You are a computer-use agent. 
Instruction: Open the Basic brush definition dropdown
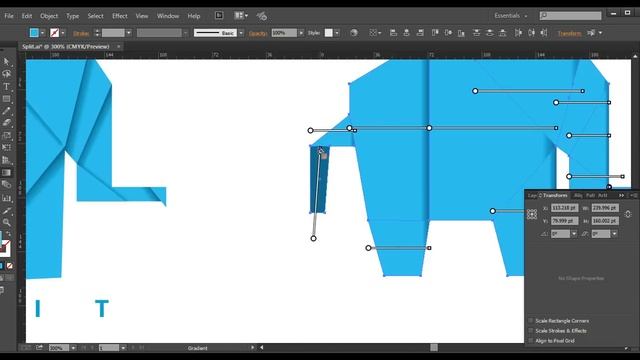(241, 33)
